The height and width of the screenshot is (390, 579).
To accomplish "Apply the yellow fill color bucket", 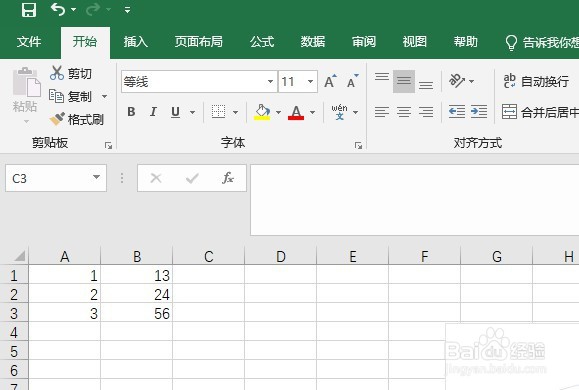I will click(262, 112).
